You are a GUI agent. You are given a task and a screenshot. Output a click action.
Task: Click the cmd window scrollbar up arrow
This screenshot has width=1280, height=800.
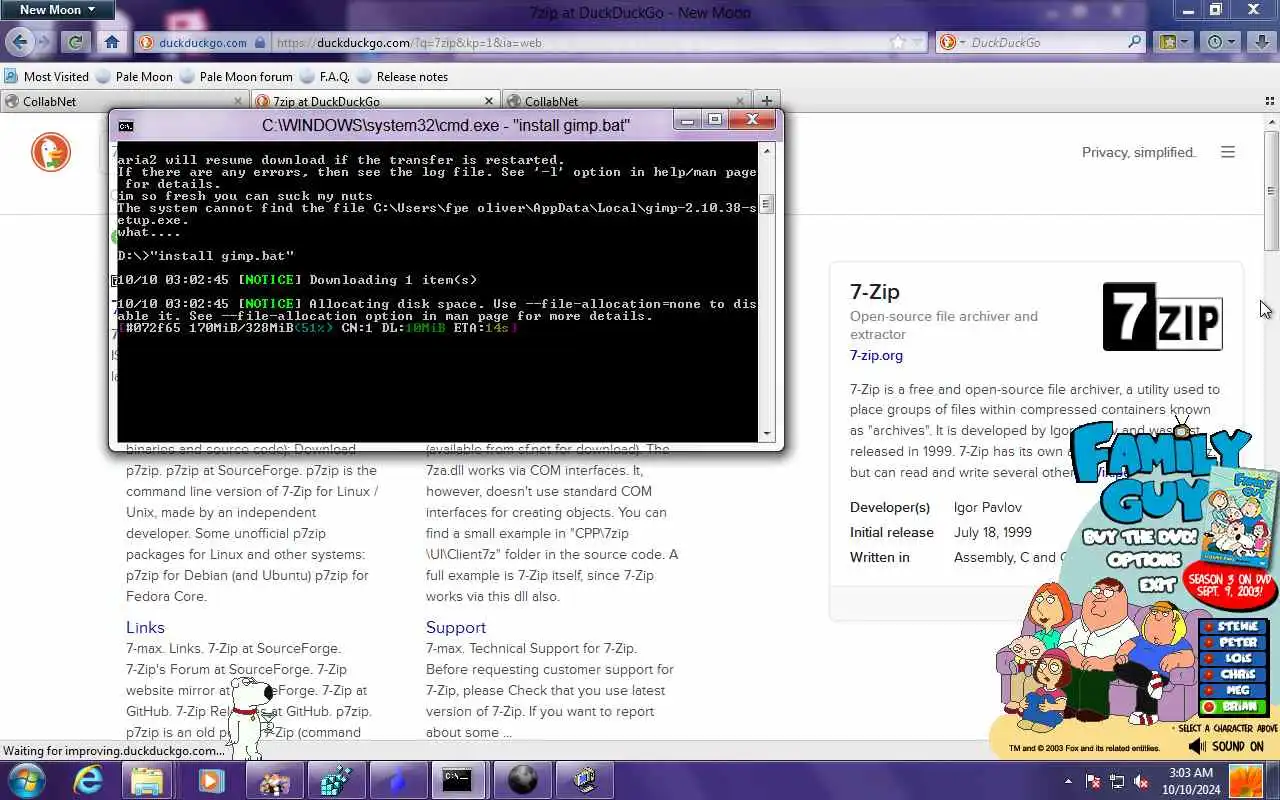pyautogui.click(x=767, y=150)
